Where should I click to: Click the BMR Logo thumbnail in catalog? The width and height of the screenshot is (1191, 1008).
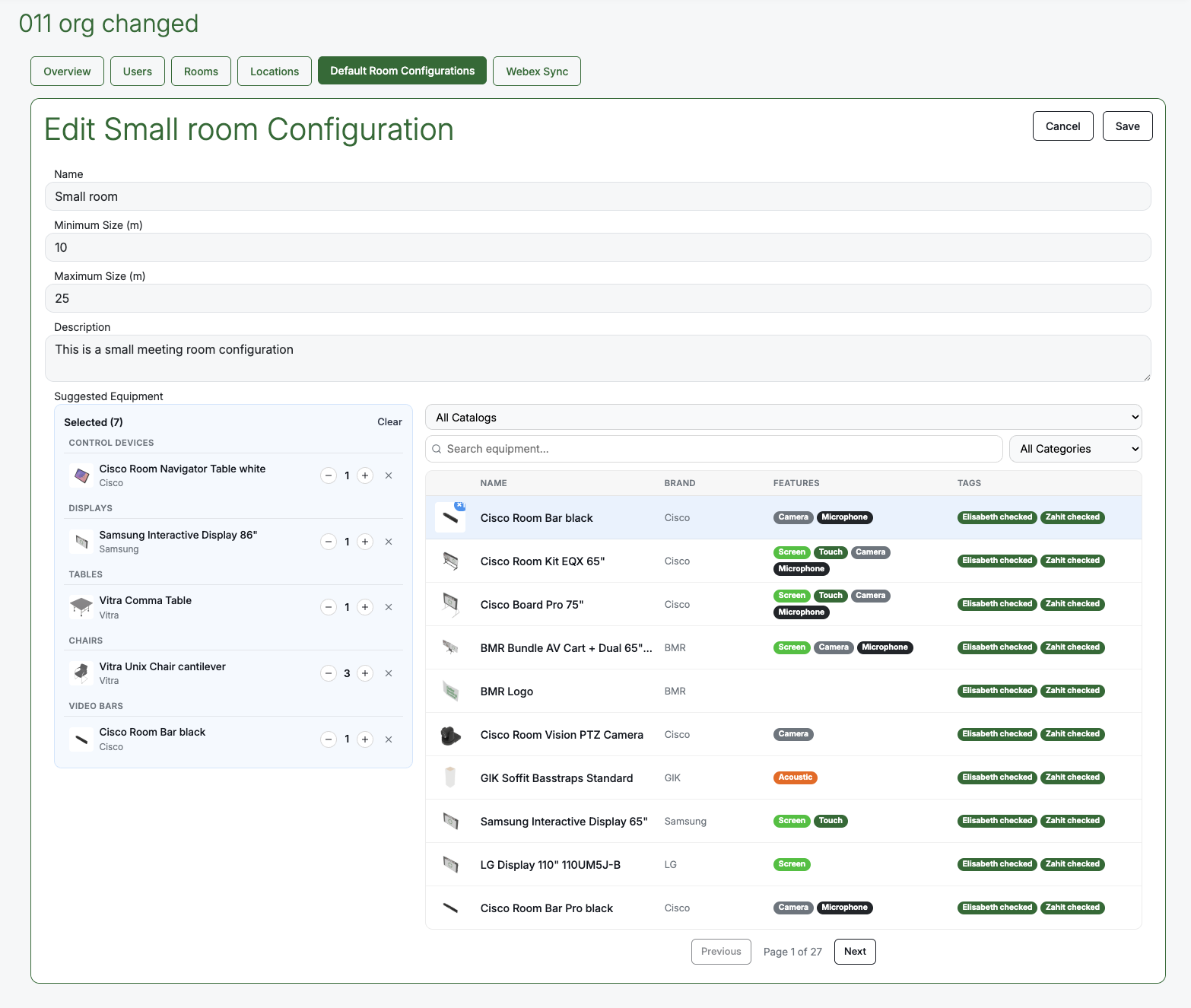click(x=450, y=692)
